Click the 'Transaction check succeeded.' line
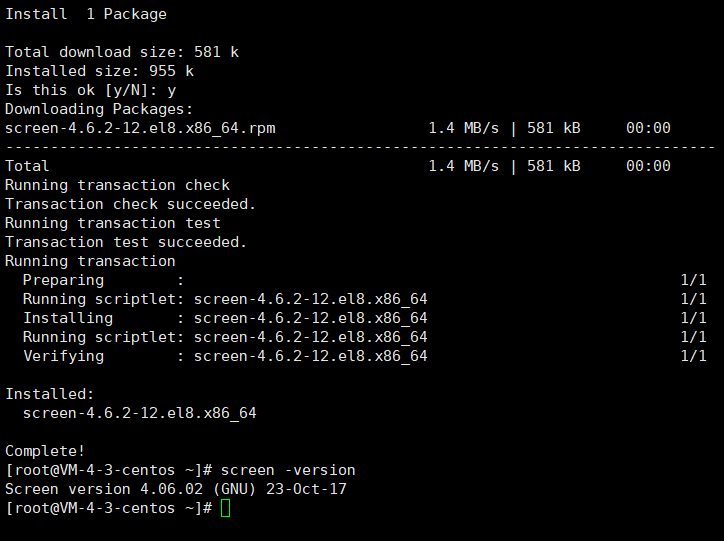This screenshot has width=724, height=541. tap(131, 204)
